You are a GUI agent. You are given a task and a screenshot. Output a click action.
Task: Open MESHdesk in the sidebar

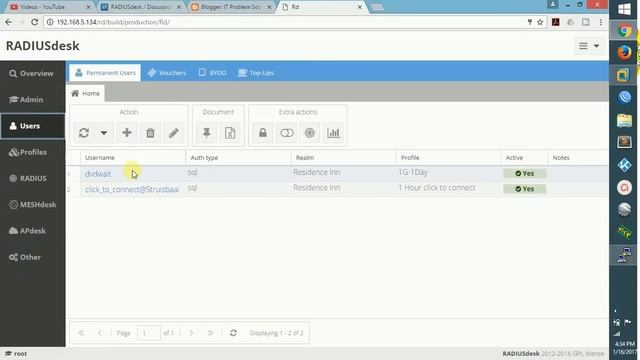(32, 204)
